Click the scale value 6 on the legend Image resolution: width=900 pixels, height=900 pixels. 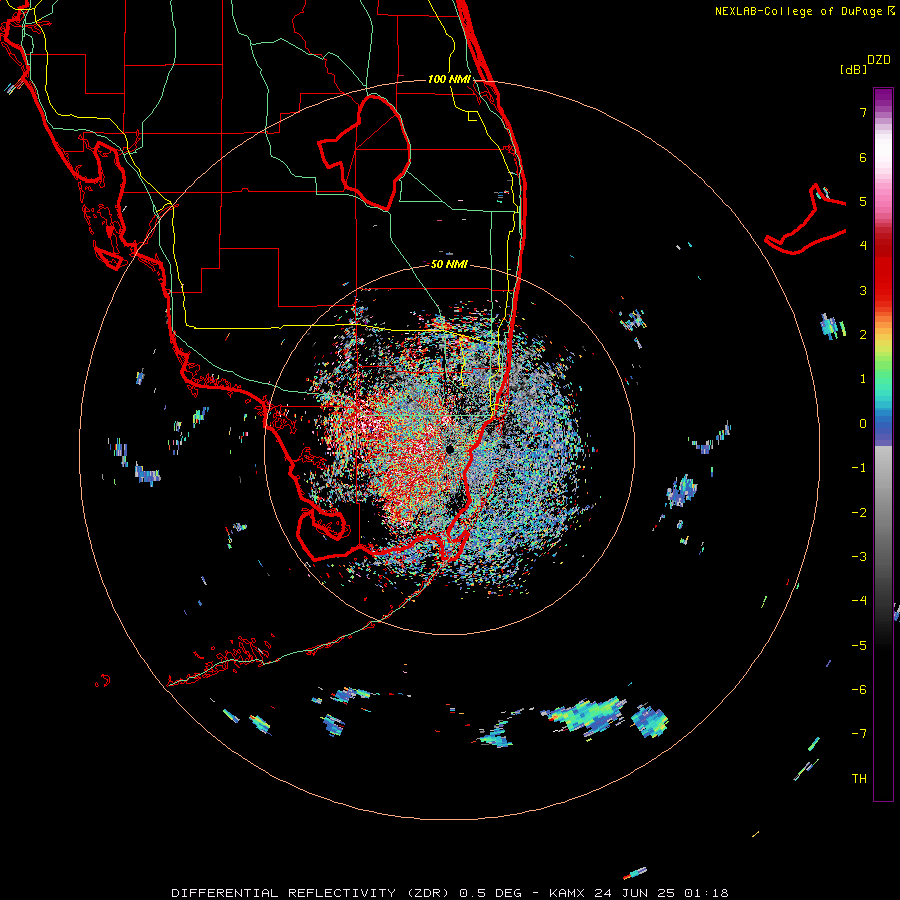[863, 157]
